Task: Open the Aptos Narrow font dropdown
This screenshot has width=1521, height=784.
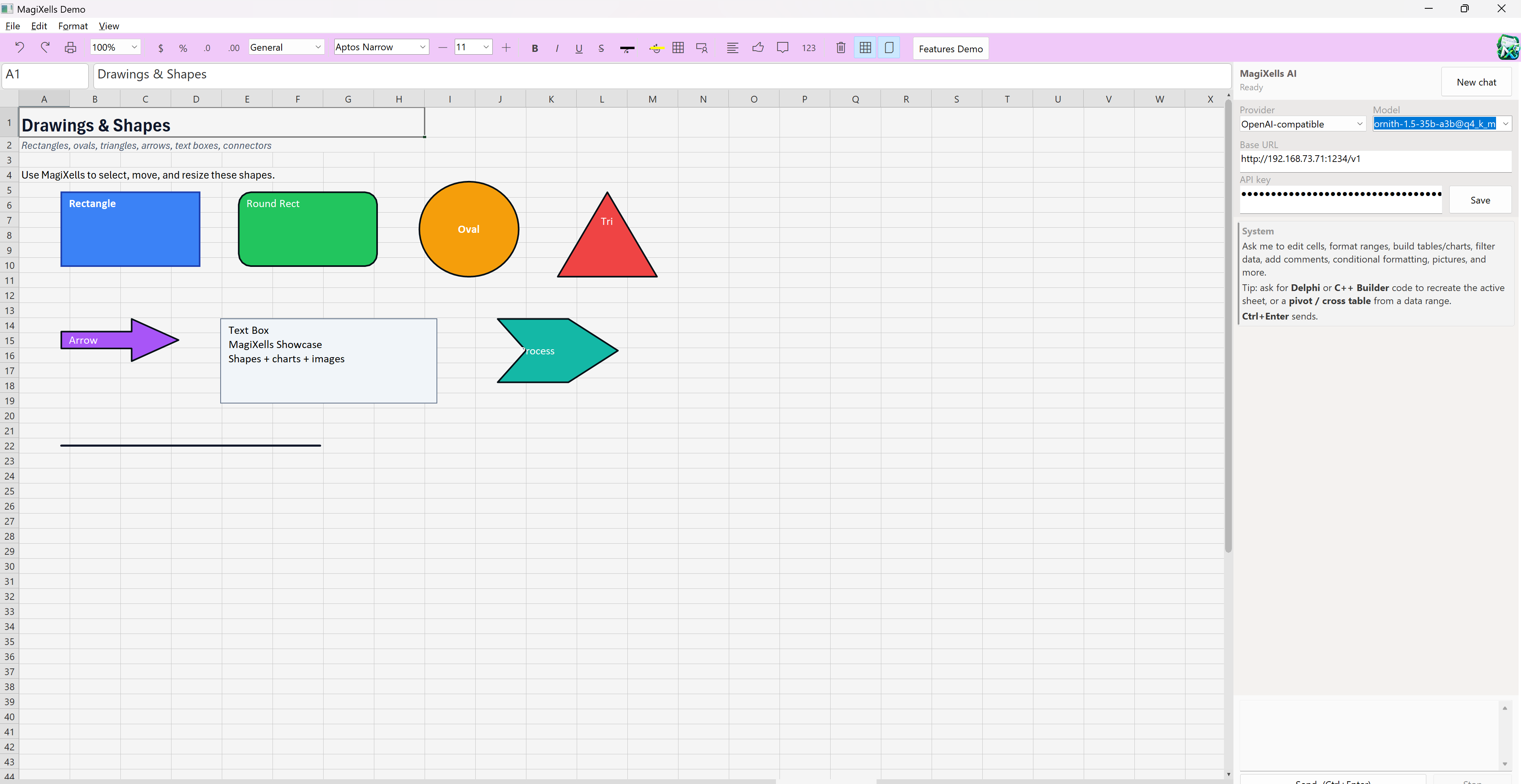Action: pos(381,47)
